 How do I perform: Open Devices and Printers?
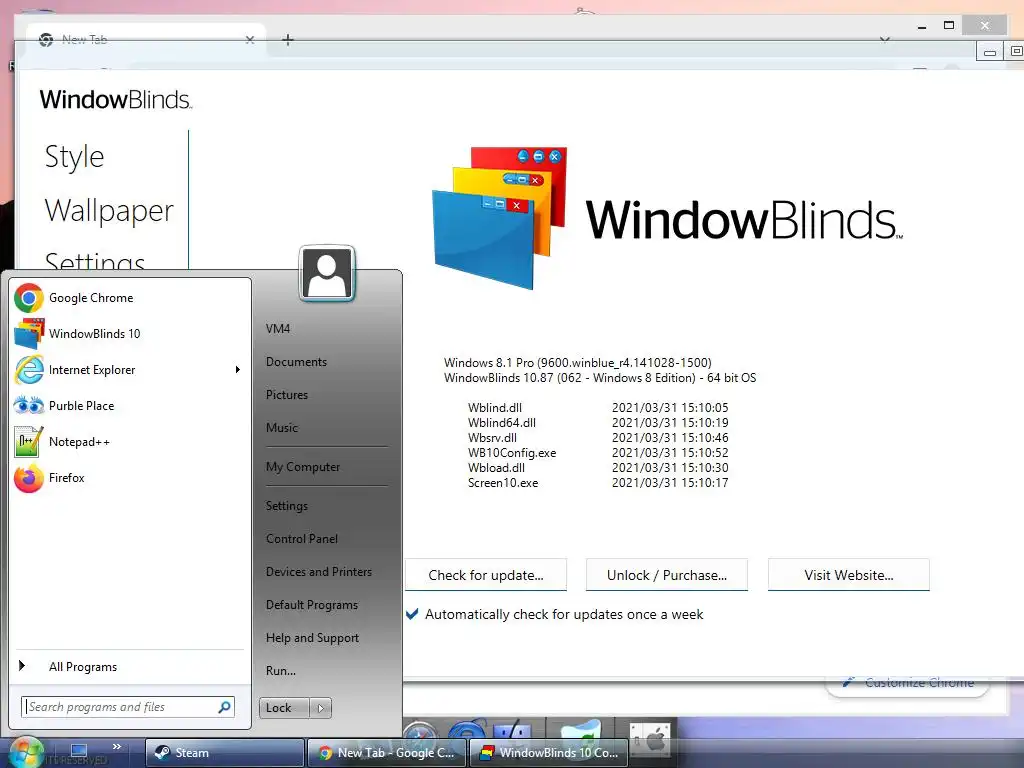point(319,571)
